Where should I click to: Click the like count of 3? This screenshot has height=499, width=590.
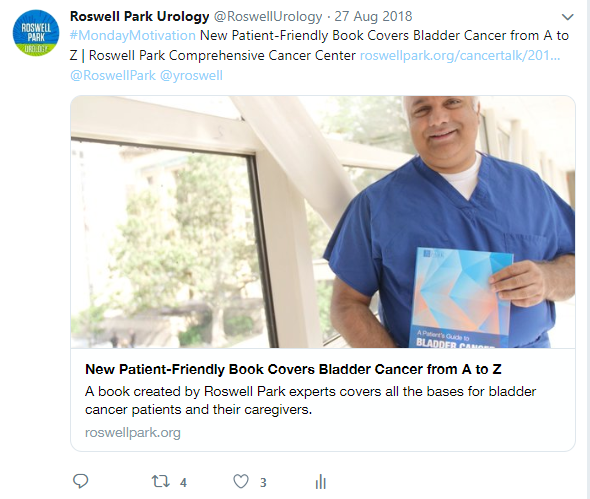coord(263,482)
